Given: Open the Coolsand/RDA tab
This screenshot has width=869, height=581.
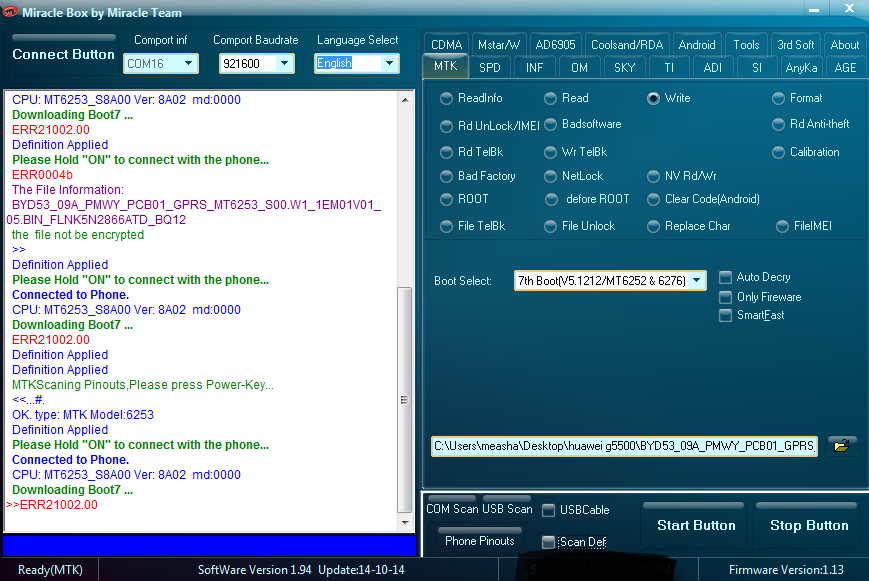Looking at the screenshot, I should click(x=627, y=45).
